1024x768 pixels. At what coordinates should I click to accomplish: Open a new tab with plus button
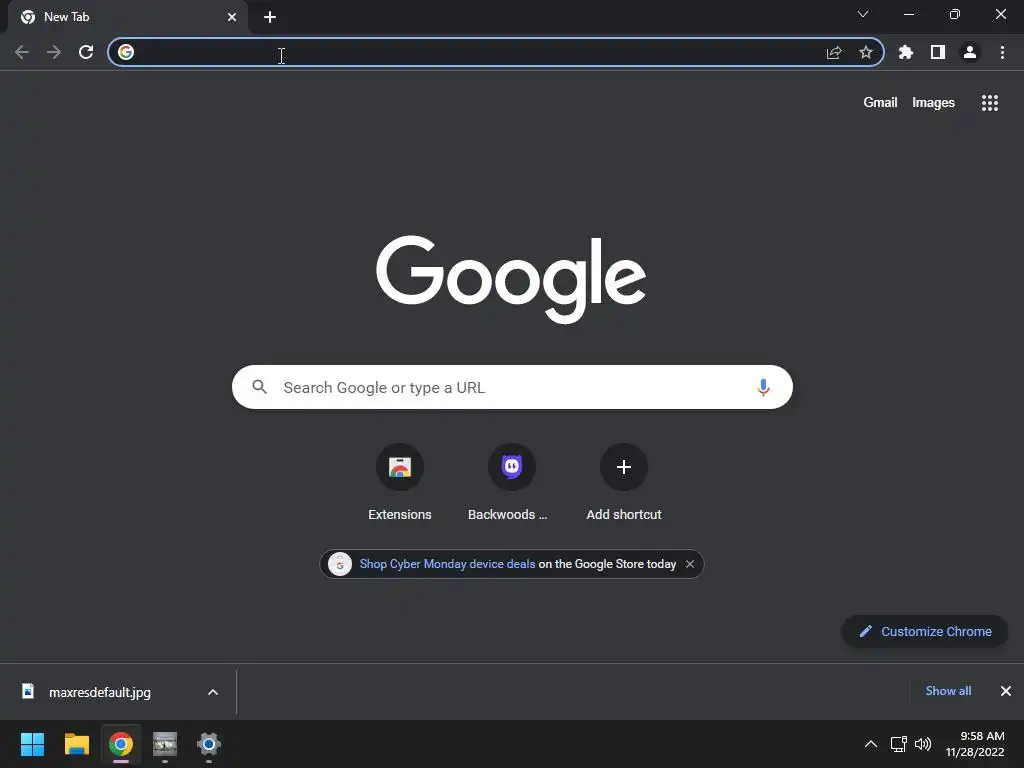[x=270, y=17]
